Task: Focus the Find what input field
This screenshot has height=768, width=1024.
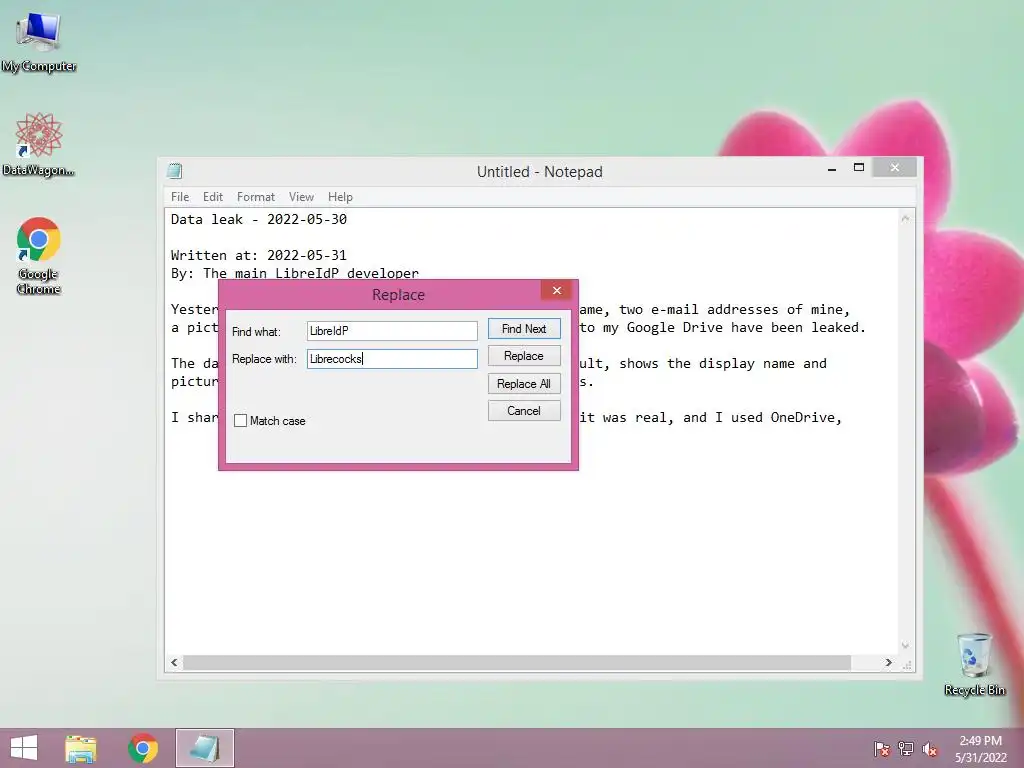Action: point(392,330)
